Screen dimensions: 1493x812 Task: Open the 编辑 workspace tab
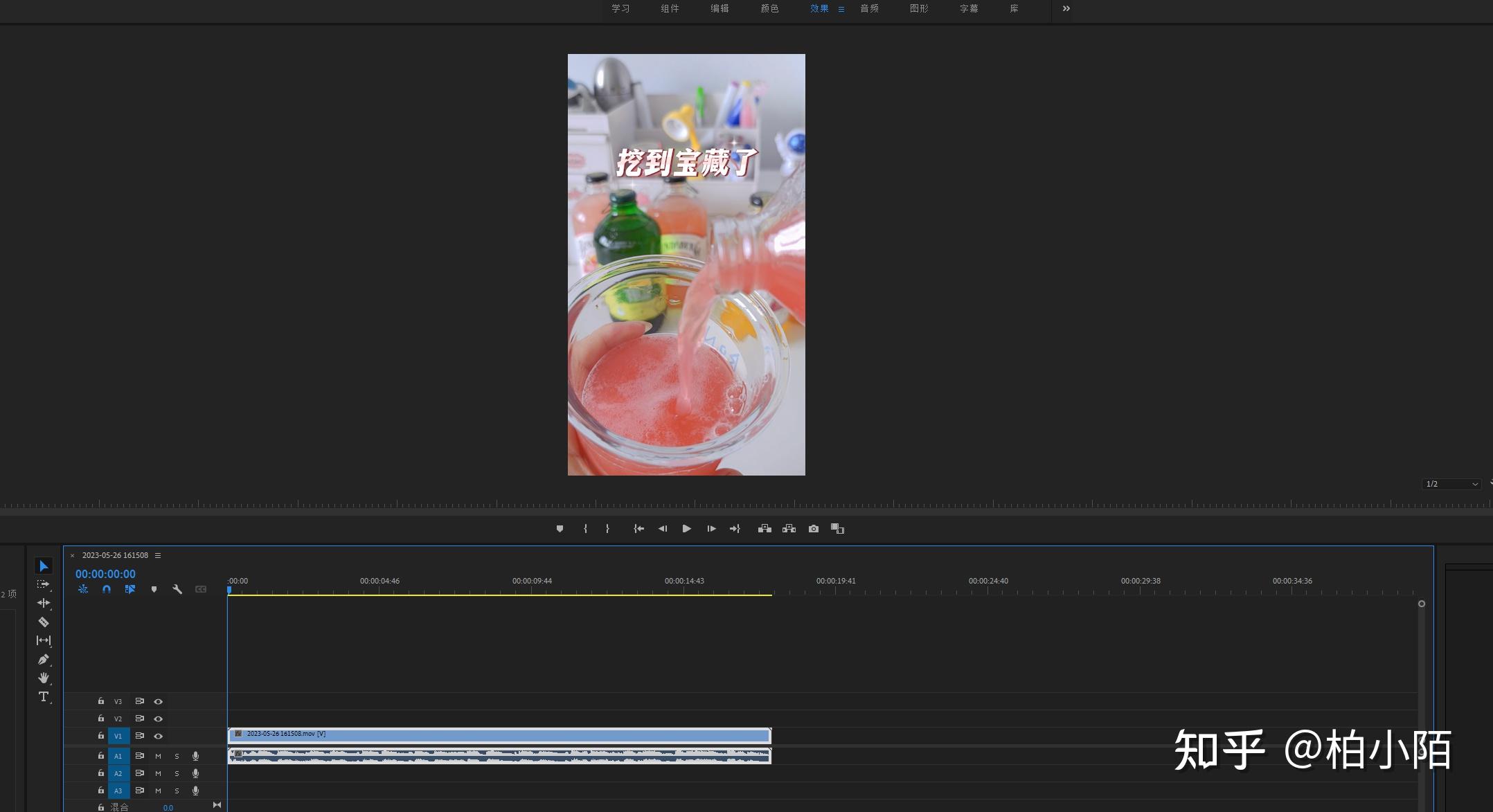point(719,9)
